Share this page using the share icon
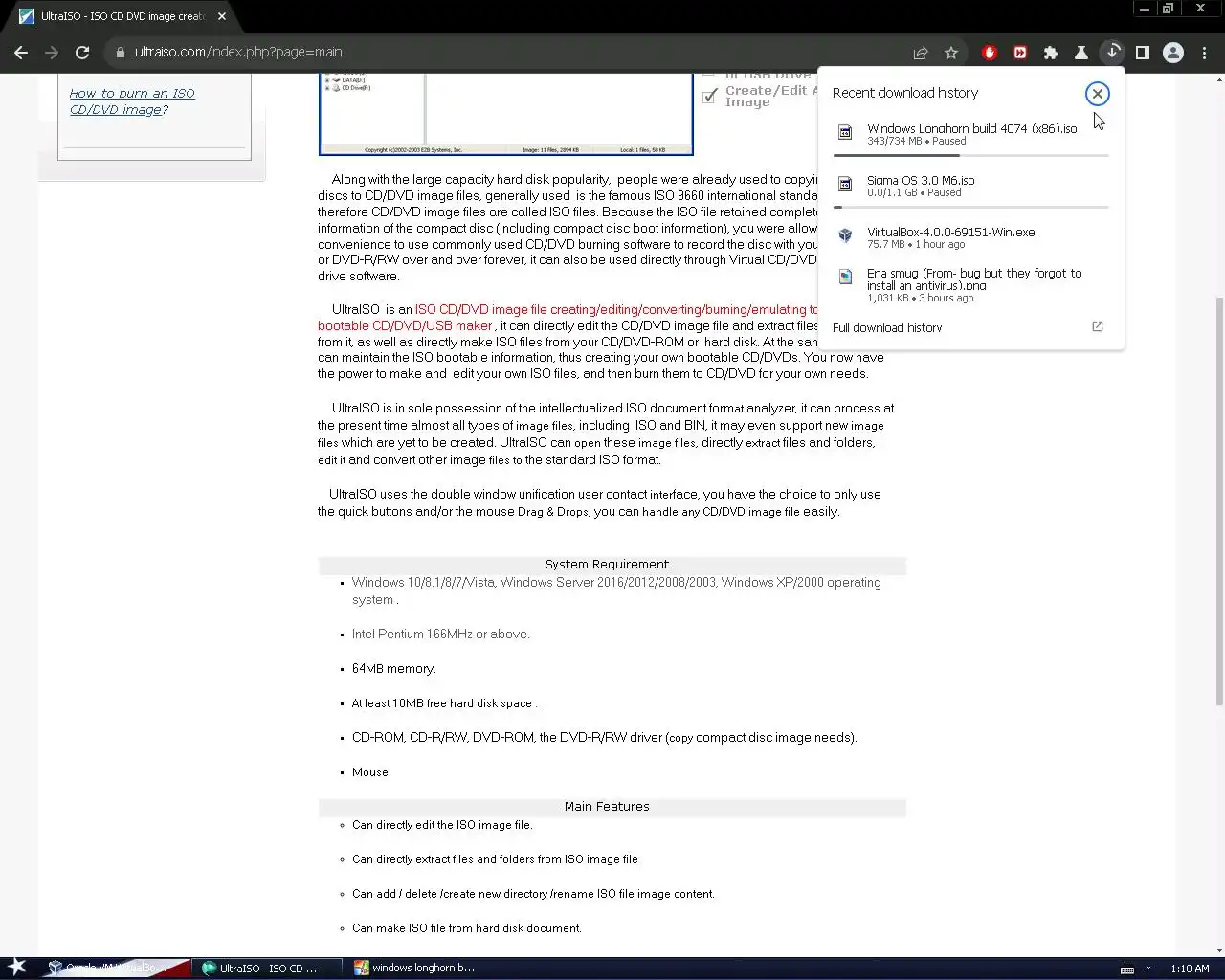 tap(921, 53)
